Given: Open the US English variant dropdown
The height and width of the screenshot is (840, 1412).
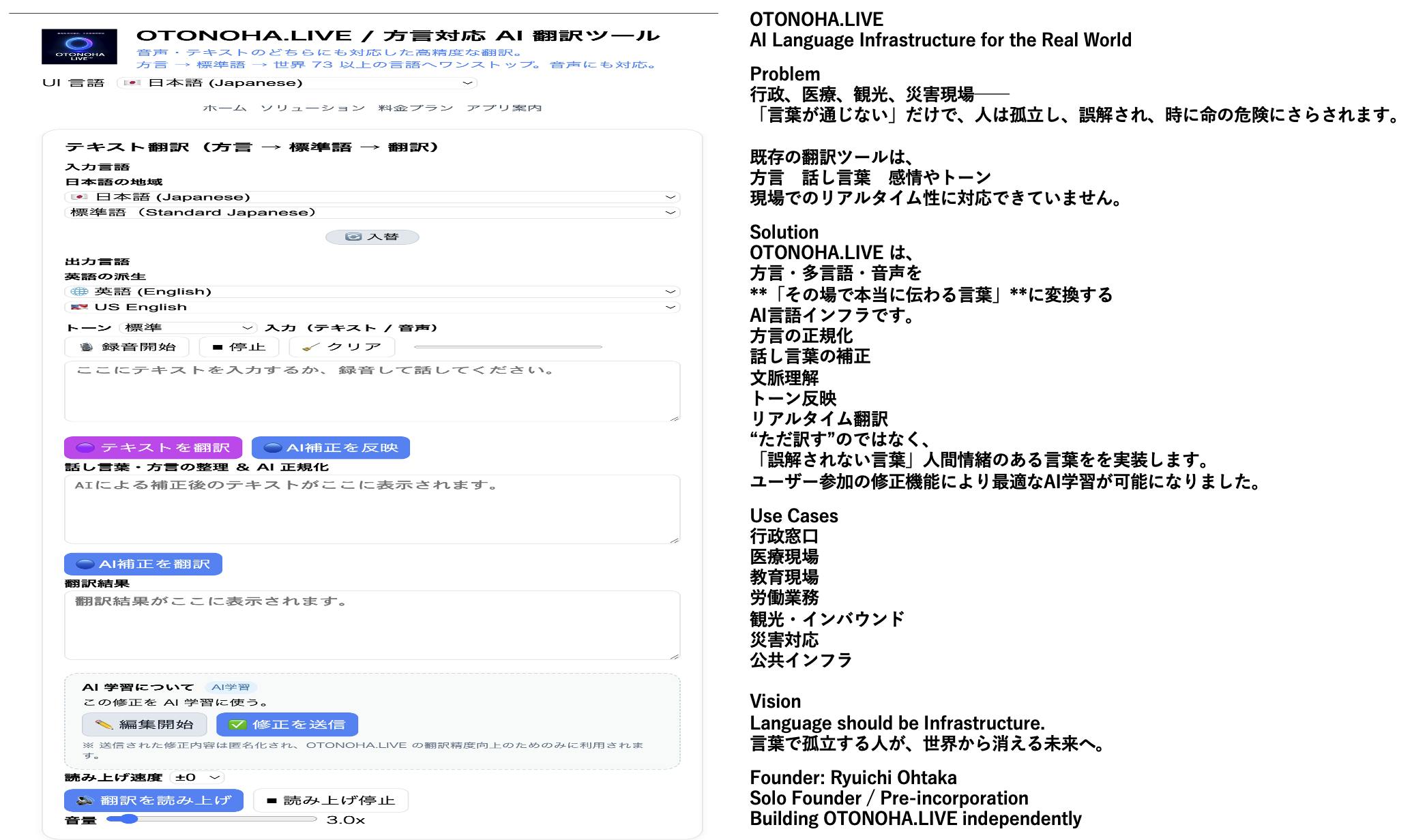Looking at the screenshot, I should click(372, 307).
